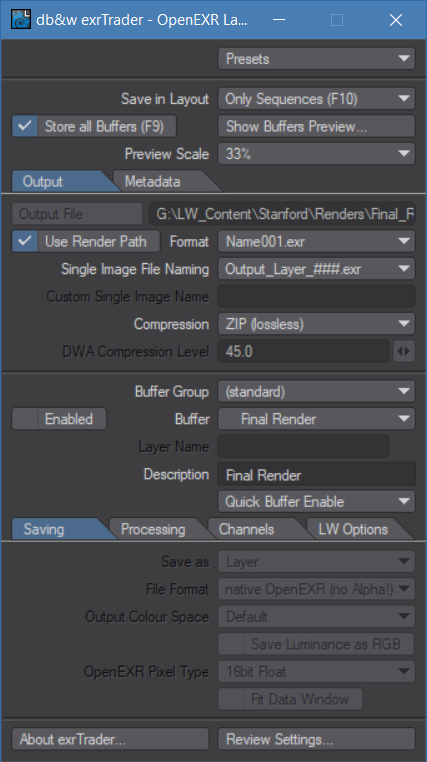Image resolution: width=427 pixels, height=762 pixels.
Task: Click About exrTrader button
Action: point(110,739)
